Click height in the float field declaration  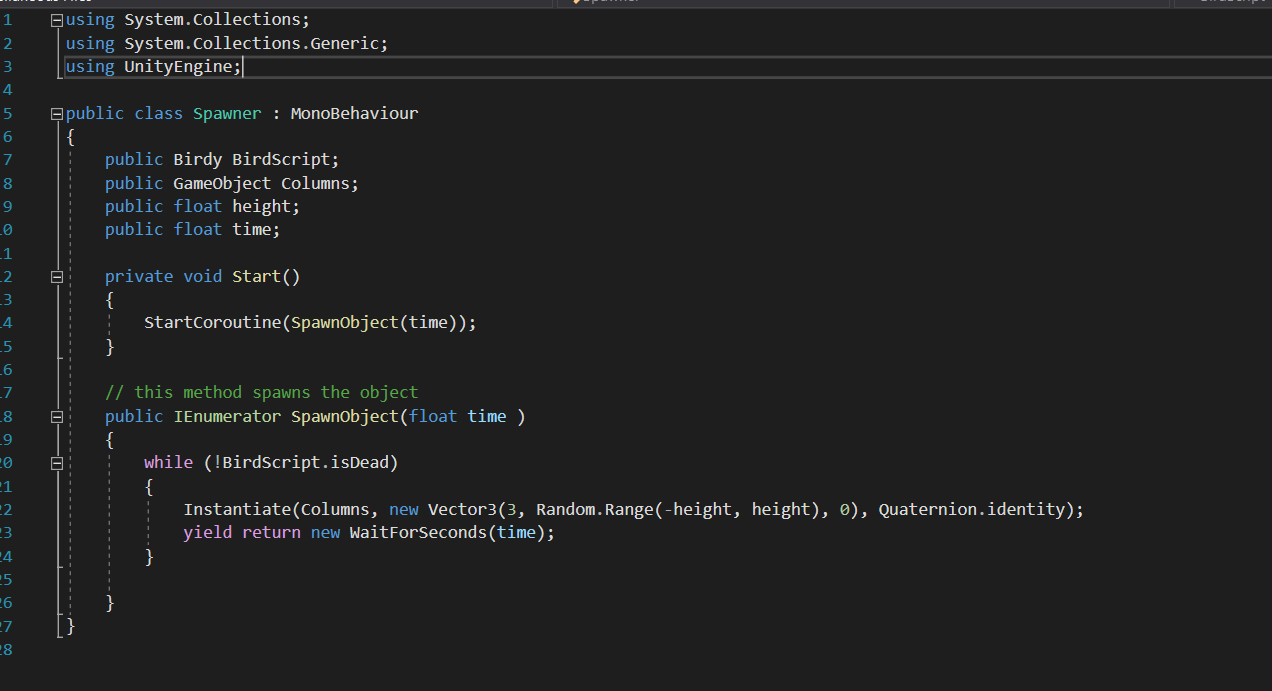(261, 206)
